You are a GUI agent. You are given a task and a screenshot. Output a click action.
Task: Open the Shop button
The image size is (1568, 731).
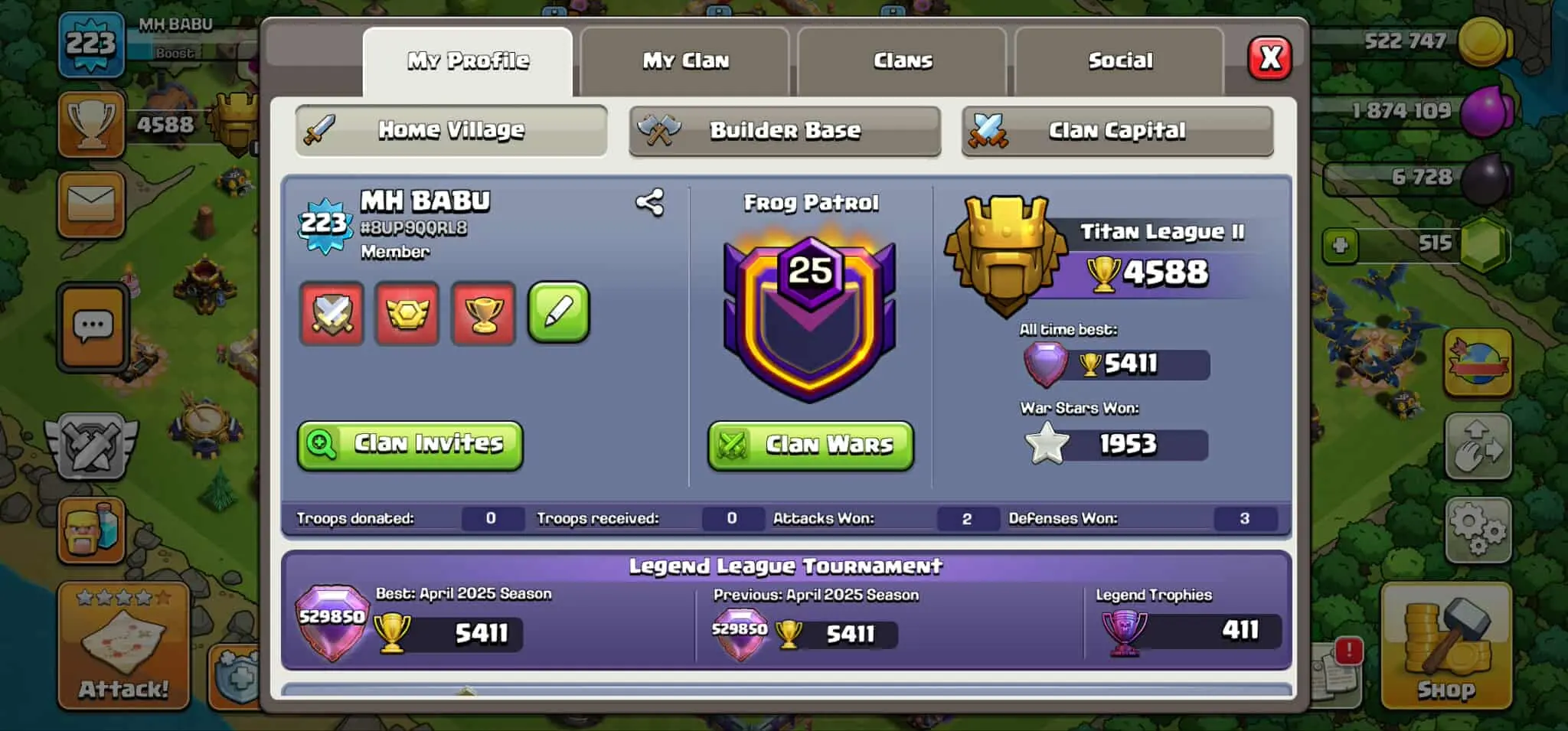click(x=1446, y=645)
